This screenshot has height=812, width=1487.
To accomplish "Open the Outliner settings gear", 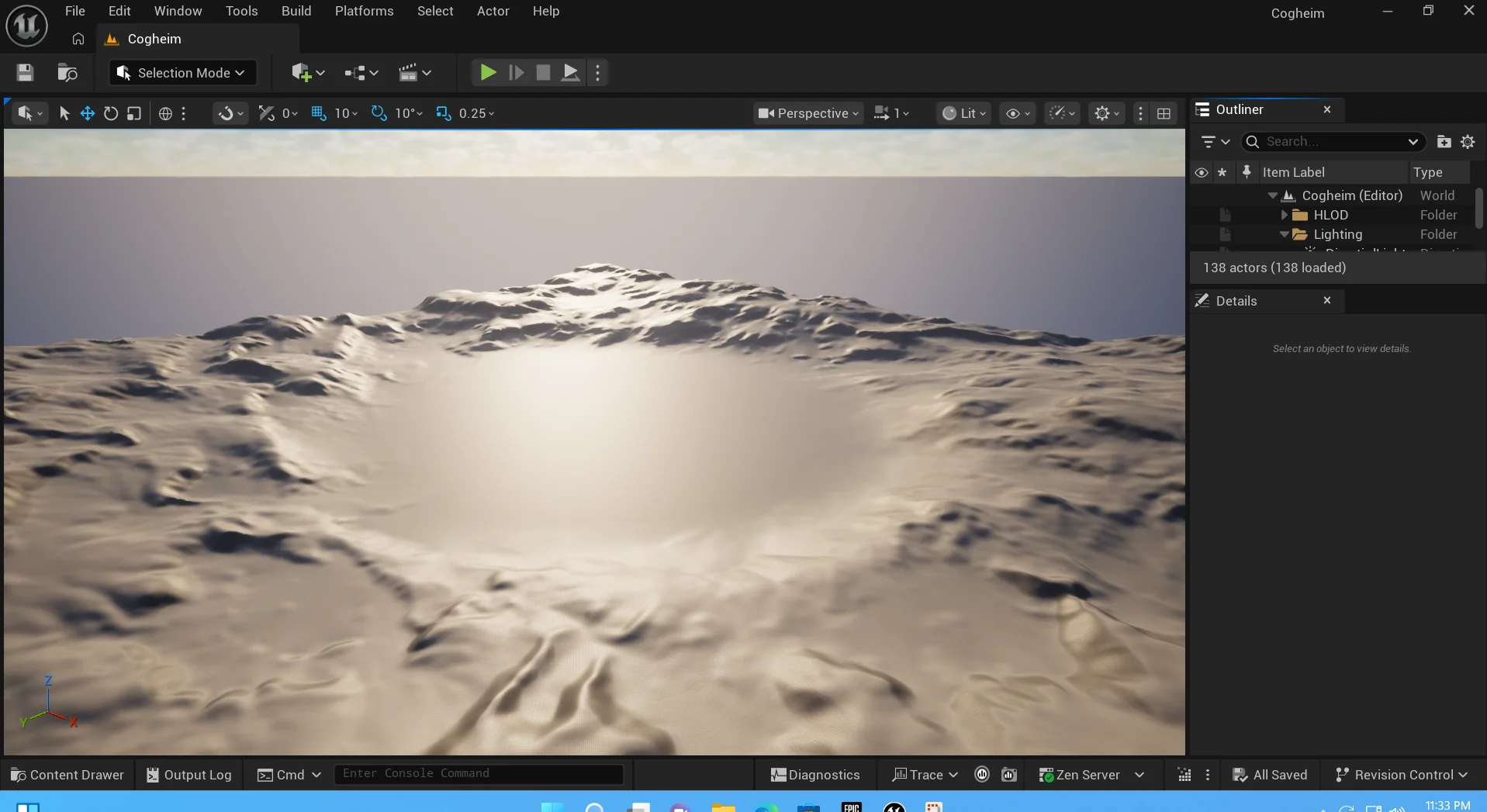I will (x=1468, y=142).
